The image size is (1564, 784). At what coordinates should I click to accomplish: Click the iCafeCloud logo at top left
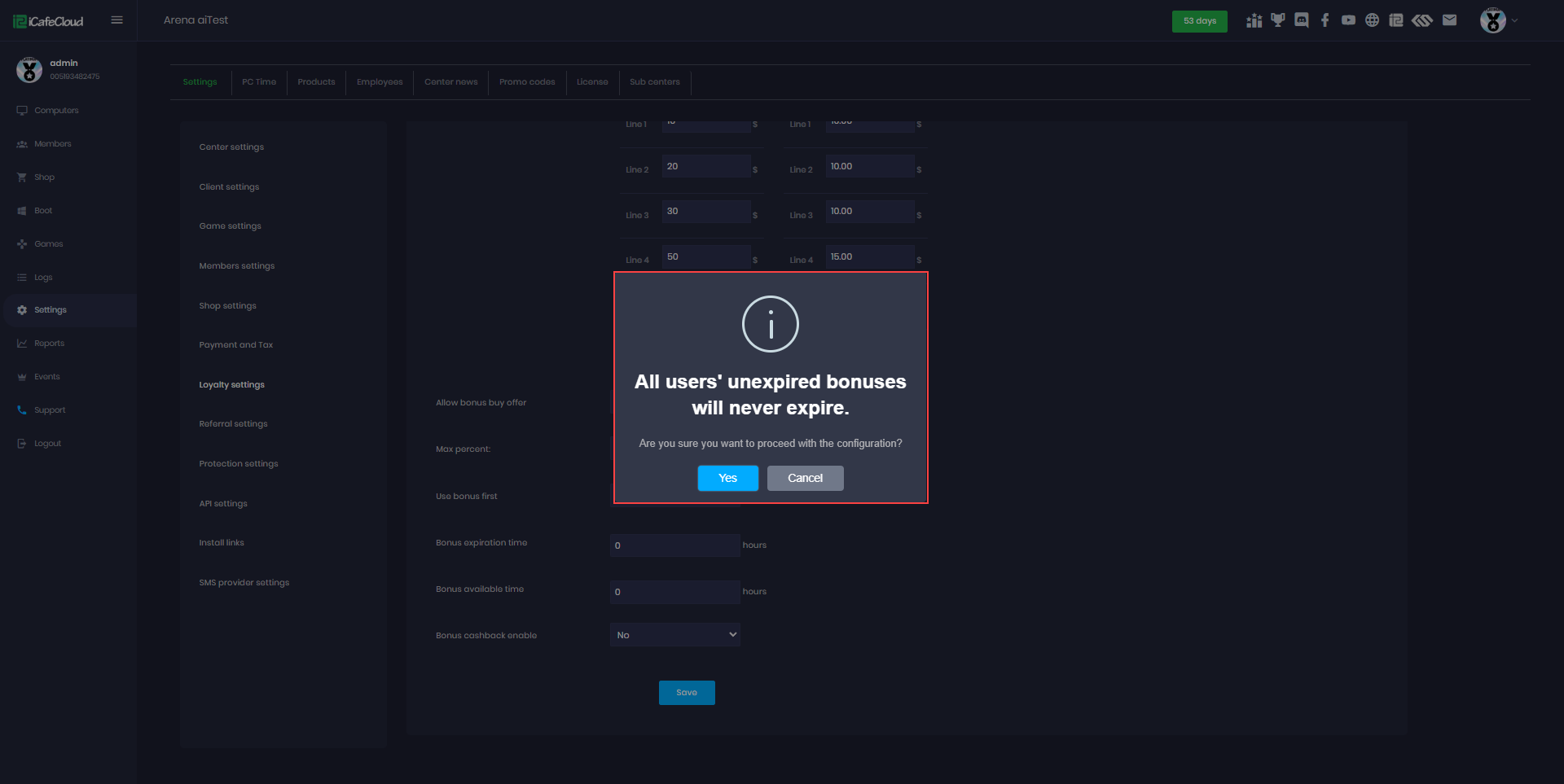click(x=48, y=21)
